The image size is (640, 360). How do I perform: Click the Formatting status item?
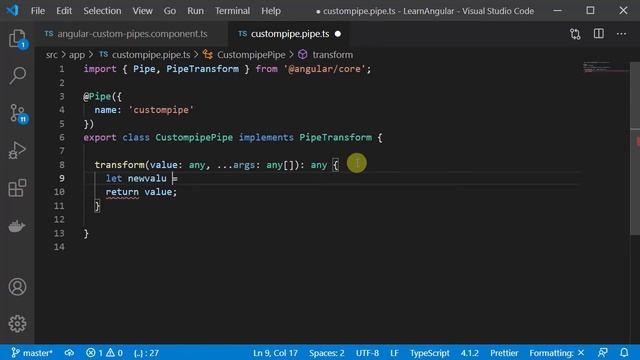tap(556, 353)
